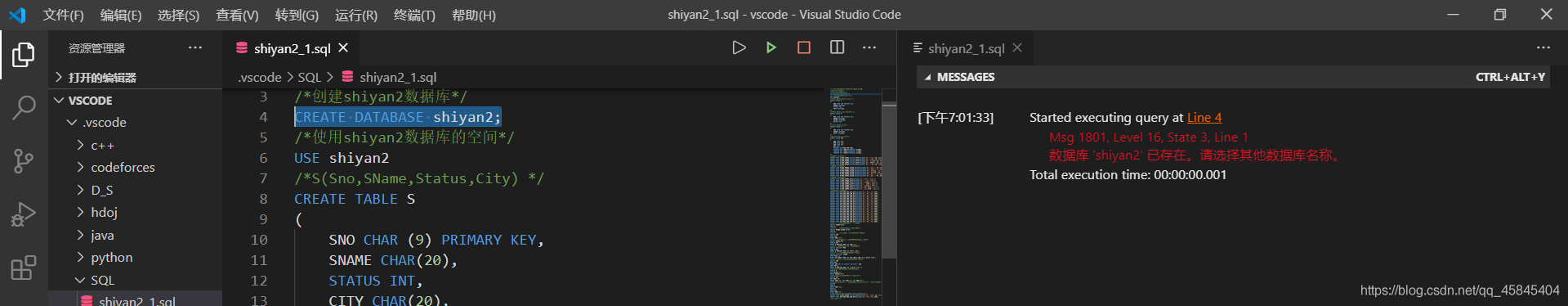Click the red stop query icon
The image size is (1568, 306).
[804, 47]
